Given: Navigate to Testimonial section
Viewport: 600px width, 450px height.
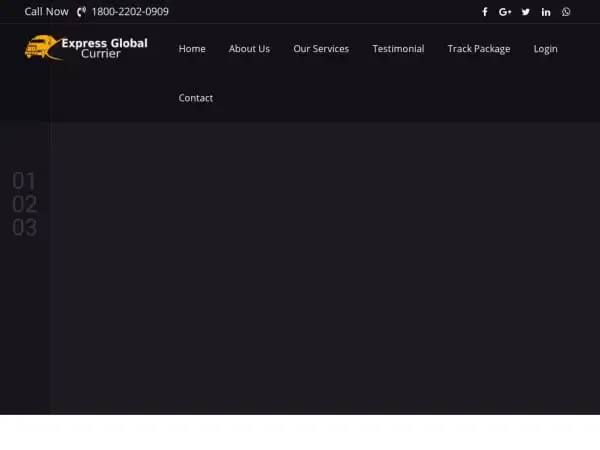Looking at the screenshot, I should pos(398,49).
